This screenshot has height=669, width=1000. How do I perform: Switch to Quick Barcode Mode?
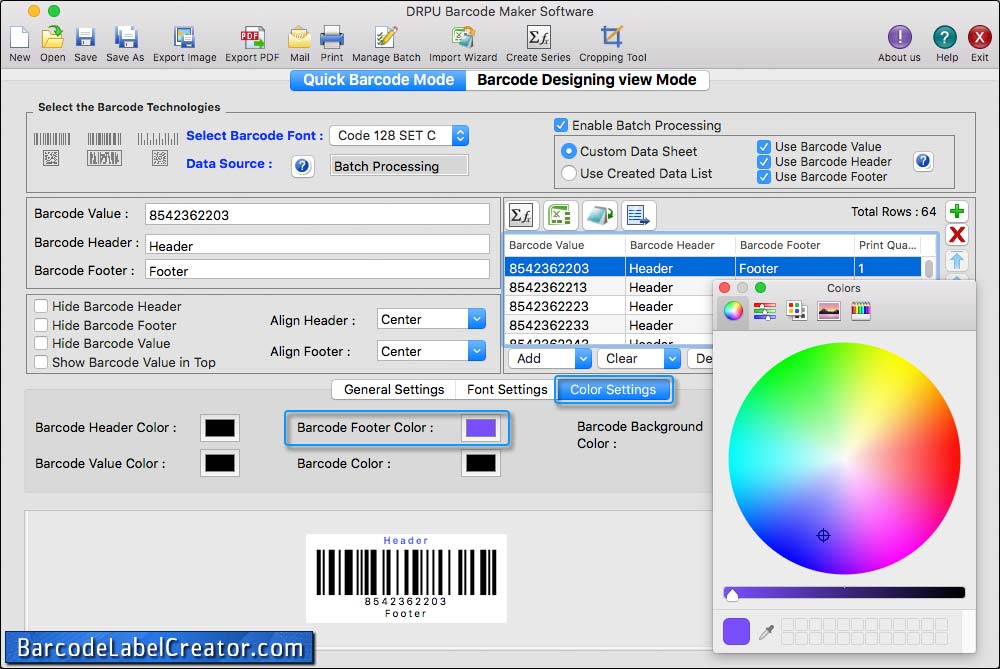coord(378,80)
